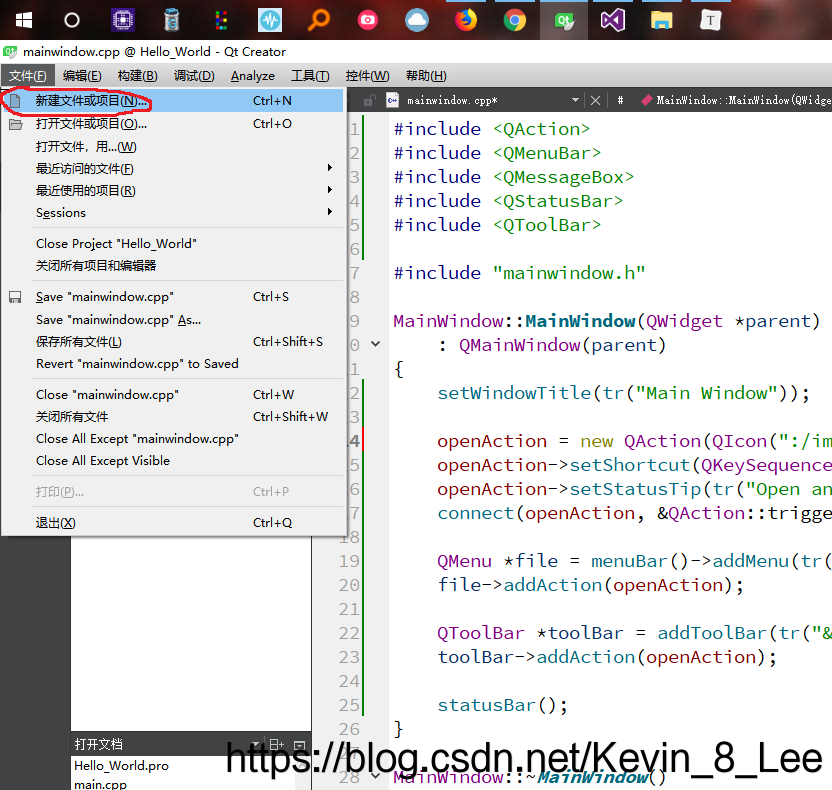Screen dimensions: 832x790
Task: Open the 控件(W) menu
Action: click(x=367, y=76)
